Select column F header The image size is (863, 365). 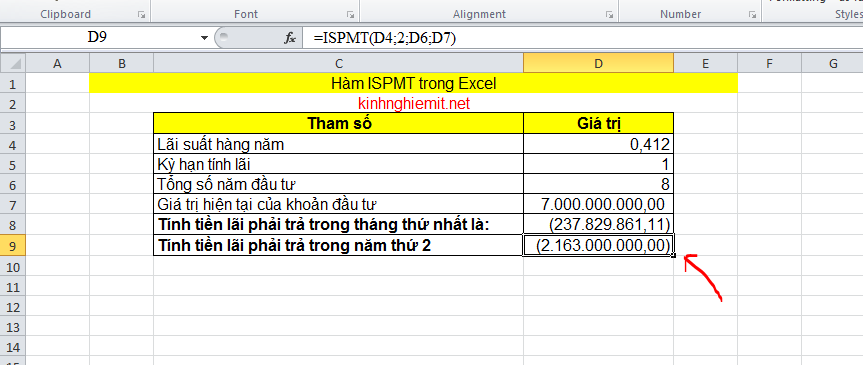click(x=769, y=63)
